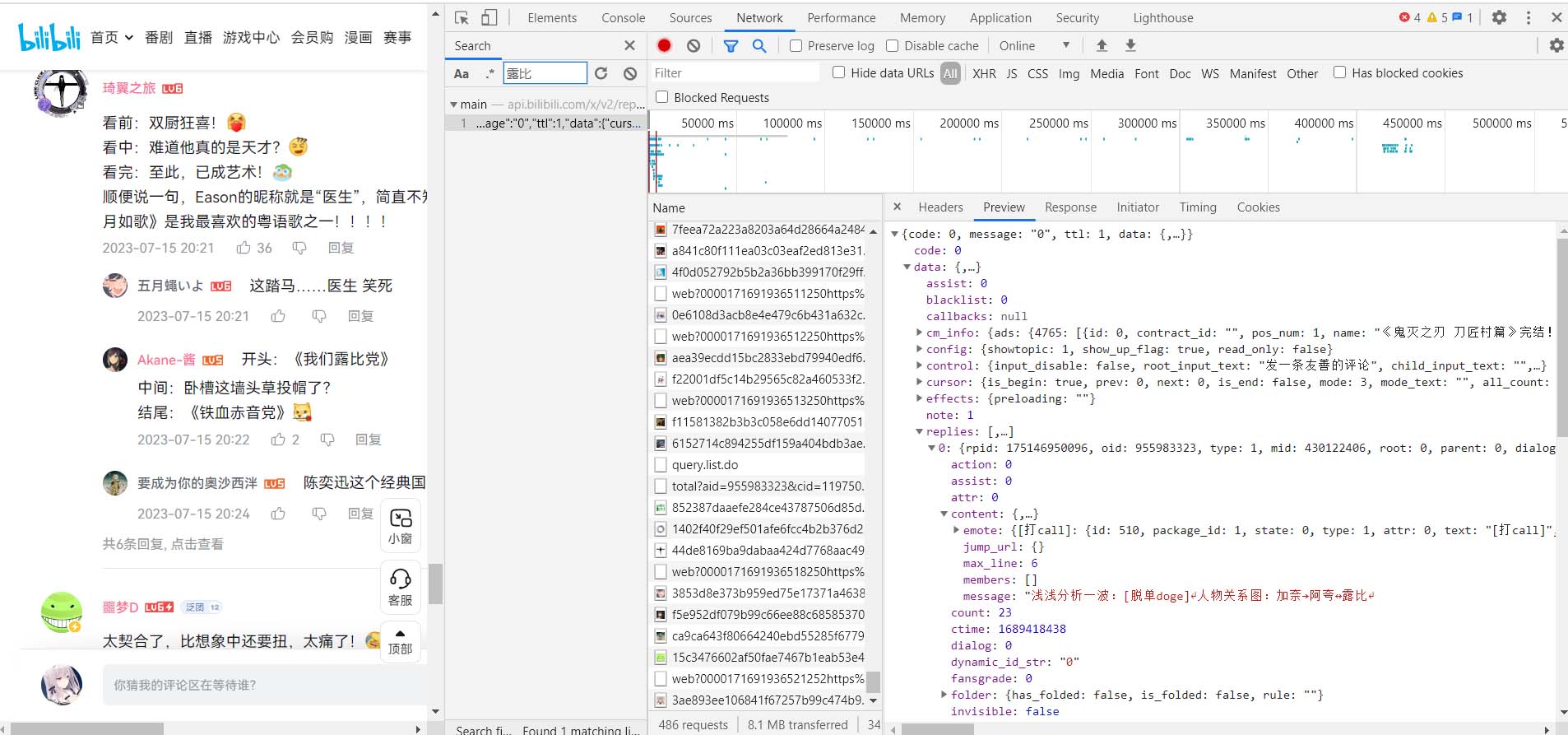Enable the Preserve log checkbox
The width and height of the screenshot is (1568, 735).
[796, 46]
